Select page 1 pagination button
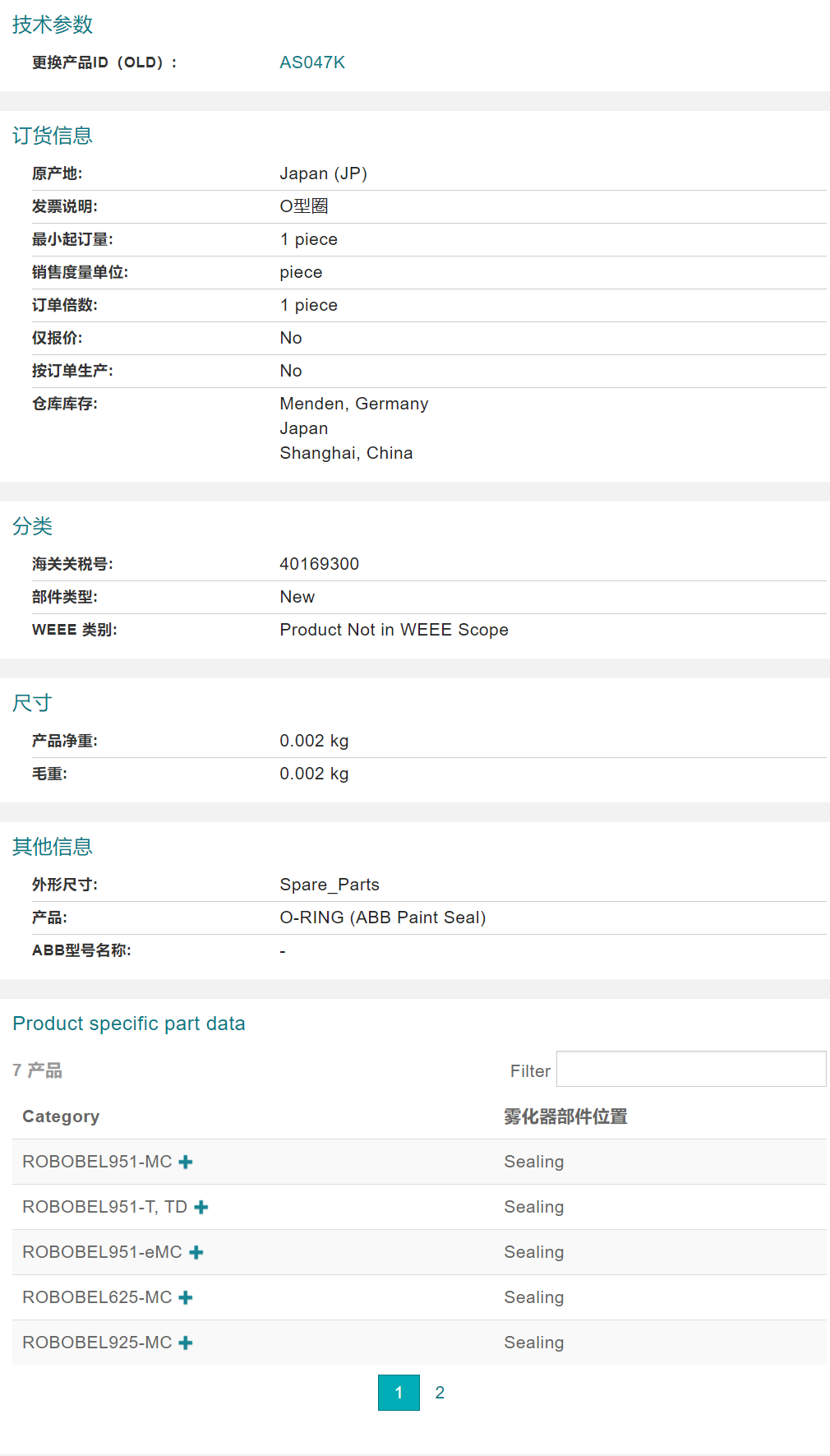 (x=399, y=1393)
